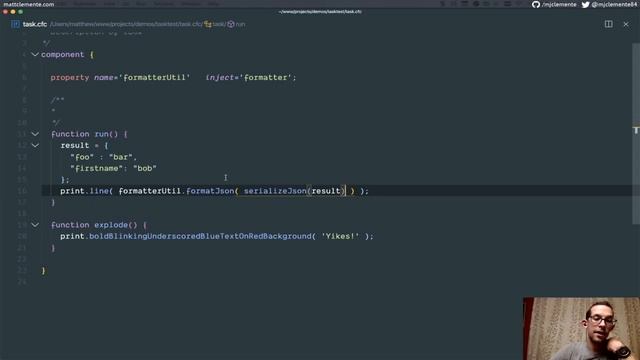This screenshot has width=640, height=360.
Task: Click the yellow minimize window button
Action: coord(13,12)
